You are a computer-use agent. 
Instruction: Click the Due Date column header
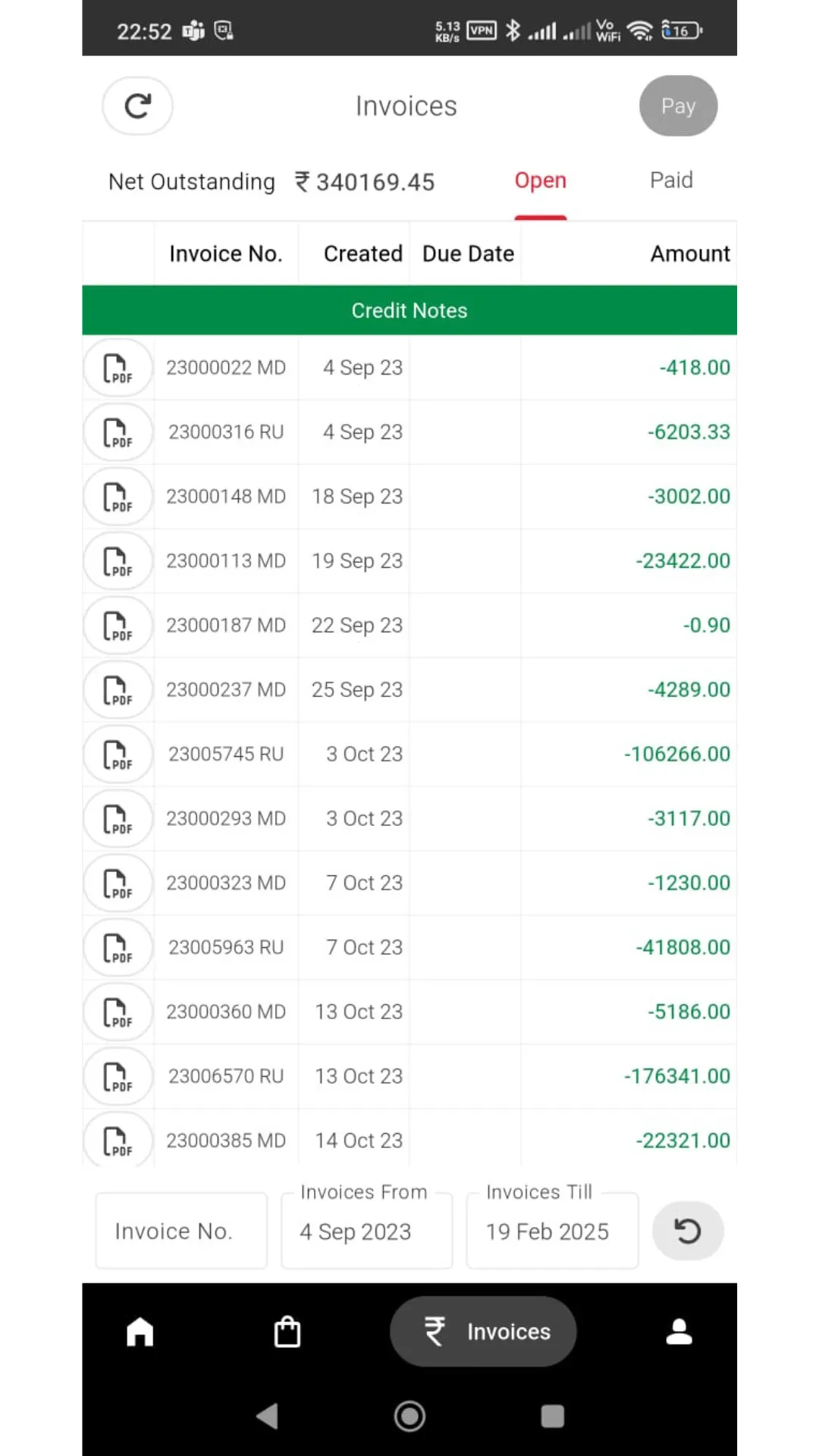click(x=468, y=254)
